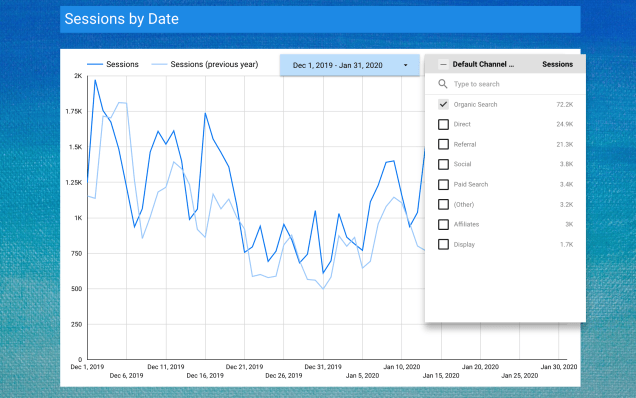Click the Dec 1, 2019 axis label
This screenshot has height=398, width=636.
point(87,367)
